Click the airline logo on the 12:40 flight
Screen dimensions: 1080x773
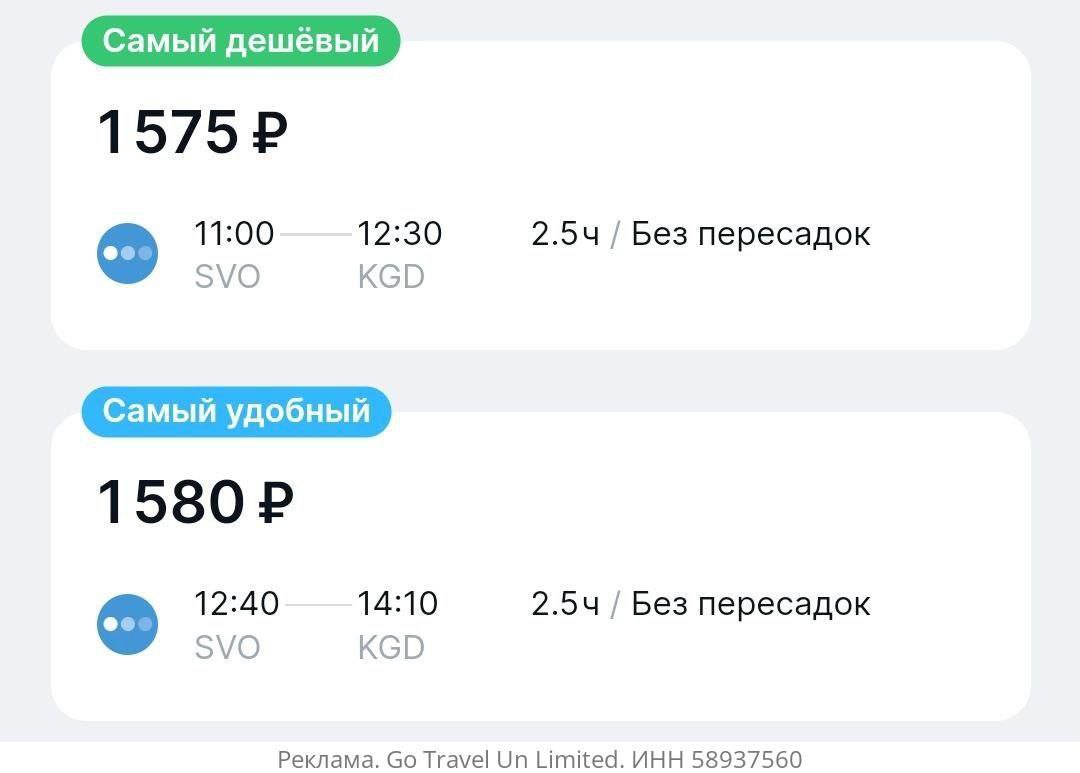click(x=127, y=624)
